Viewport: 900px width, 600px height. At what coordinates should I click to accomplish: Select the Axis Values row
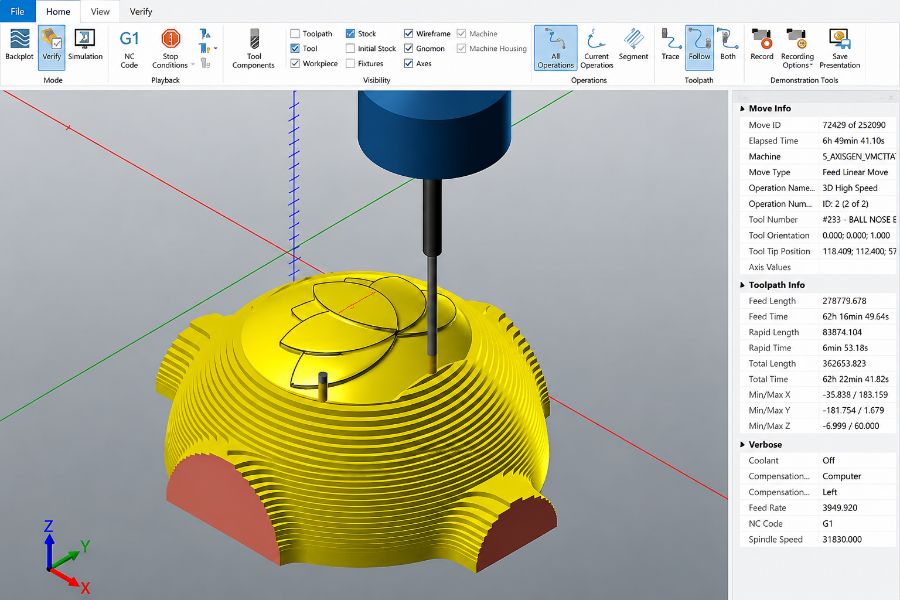[818, 267]
